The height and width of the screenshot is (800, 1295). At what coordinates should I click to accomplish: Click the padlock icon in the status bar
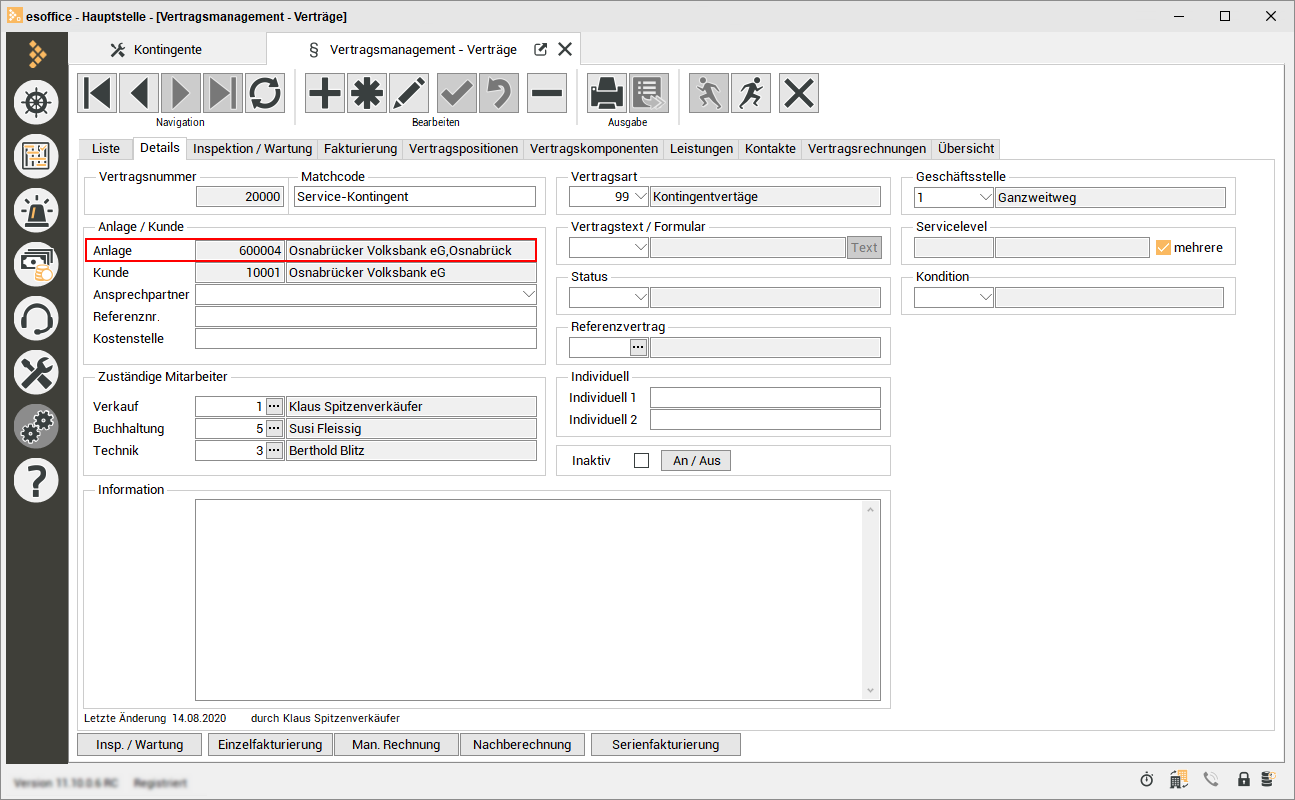tap(1244, 779)
